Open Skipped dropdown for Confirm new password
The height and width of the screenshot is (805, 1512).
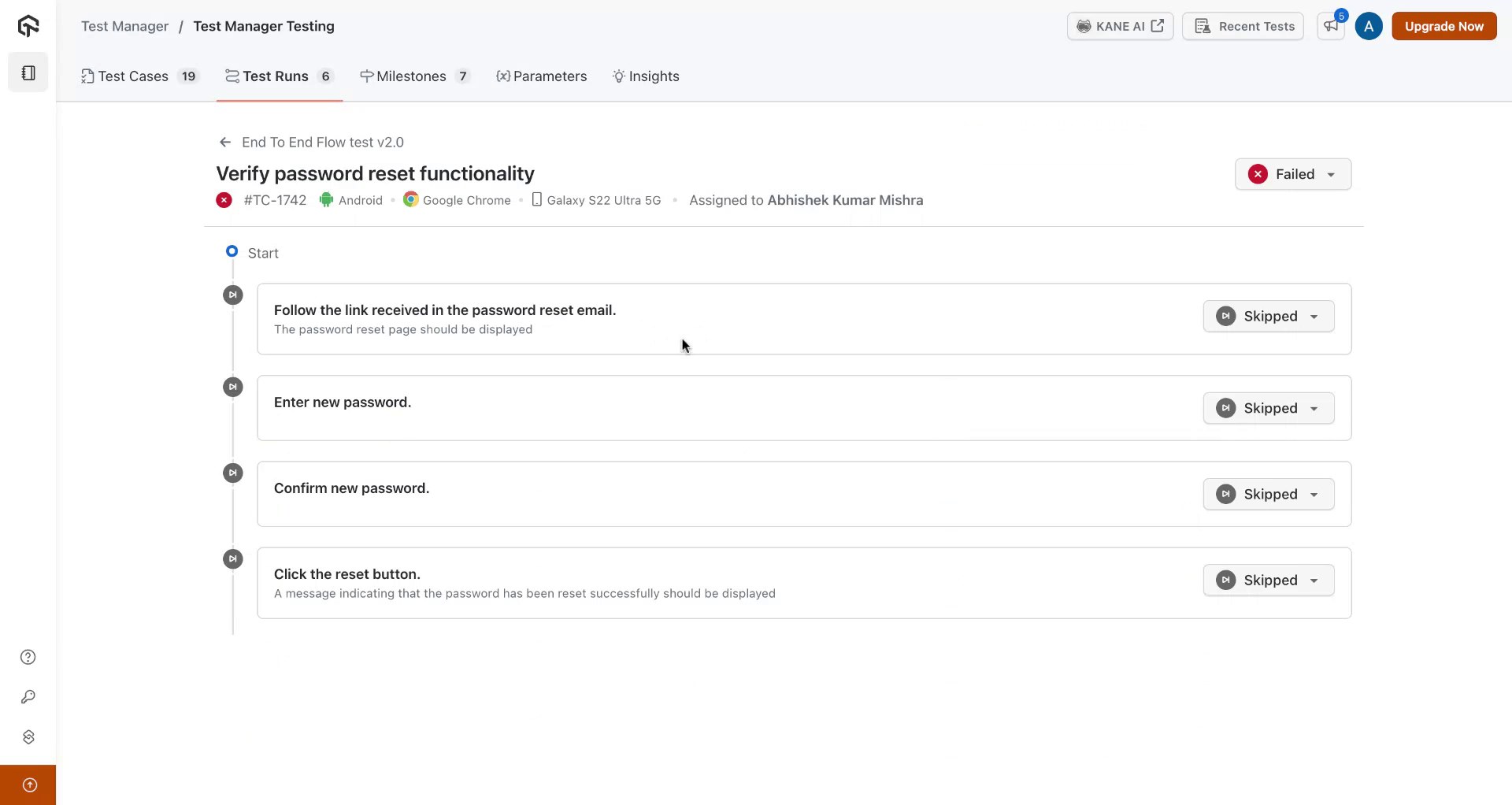pyautogui.click(x=1268, y=494)
